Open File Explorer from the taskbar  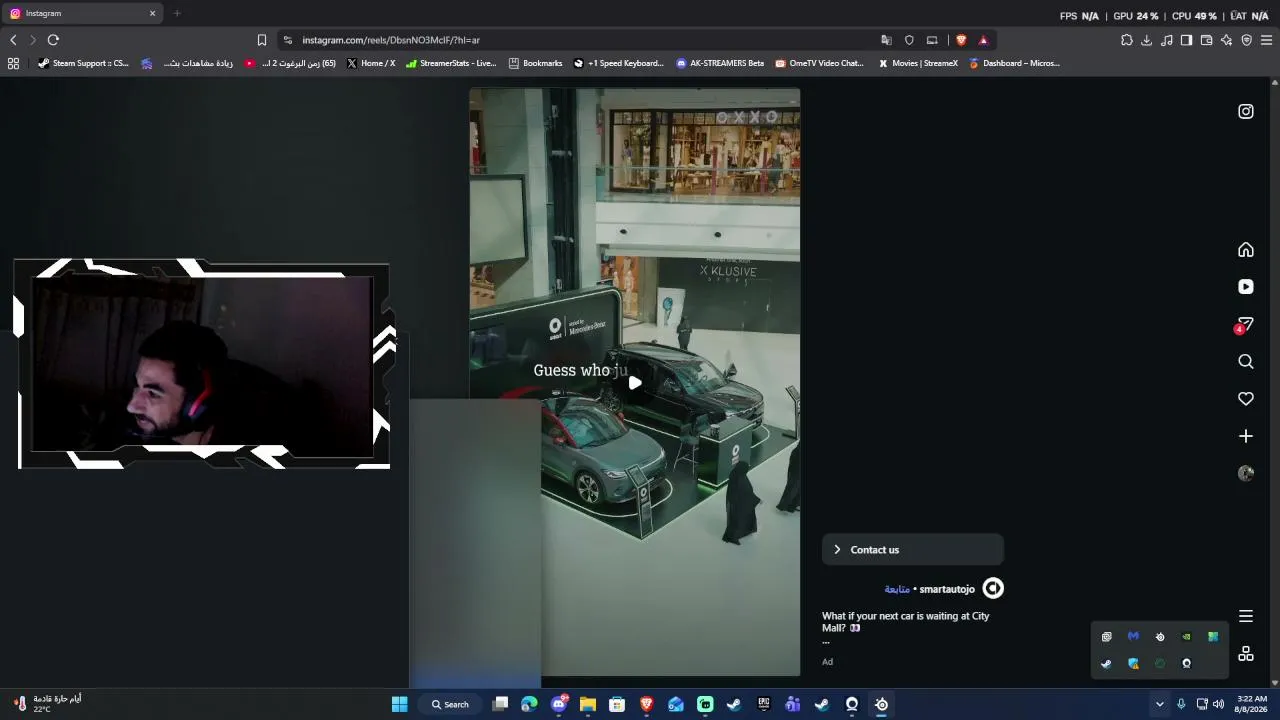point(588,704)
